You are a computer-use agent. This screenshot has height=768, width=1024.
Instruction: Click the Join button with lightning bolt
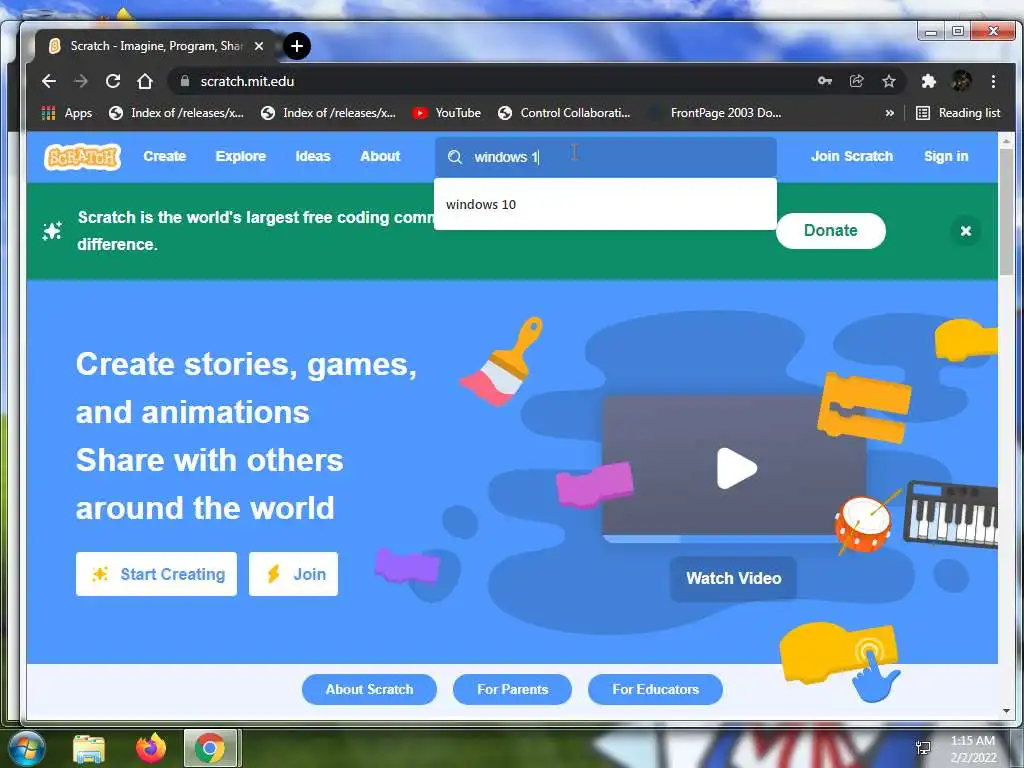click(x=293, y=574)
